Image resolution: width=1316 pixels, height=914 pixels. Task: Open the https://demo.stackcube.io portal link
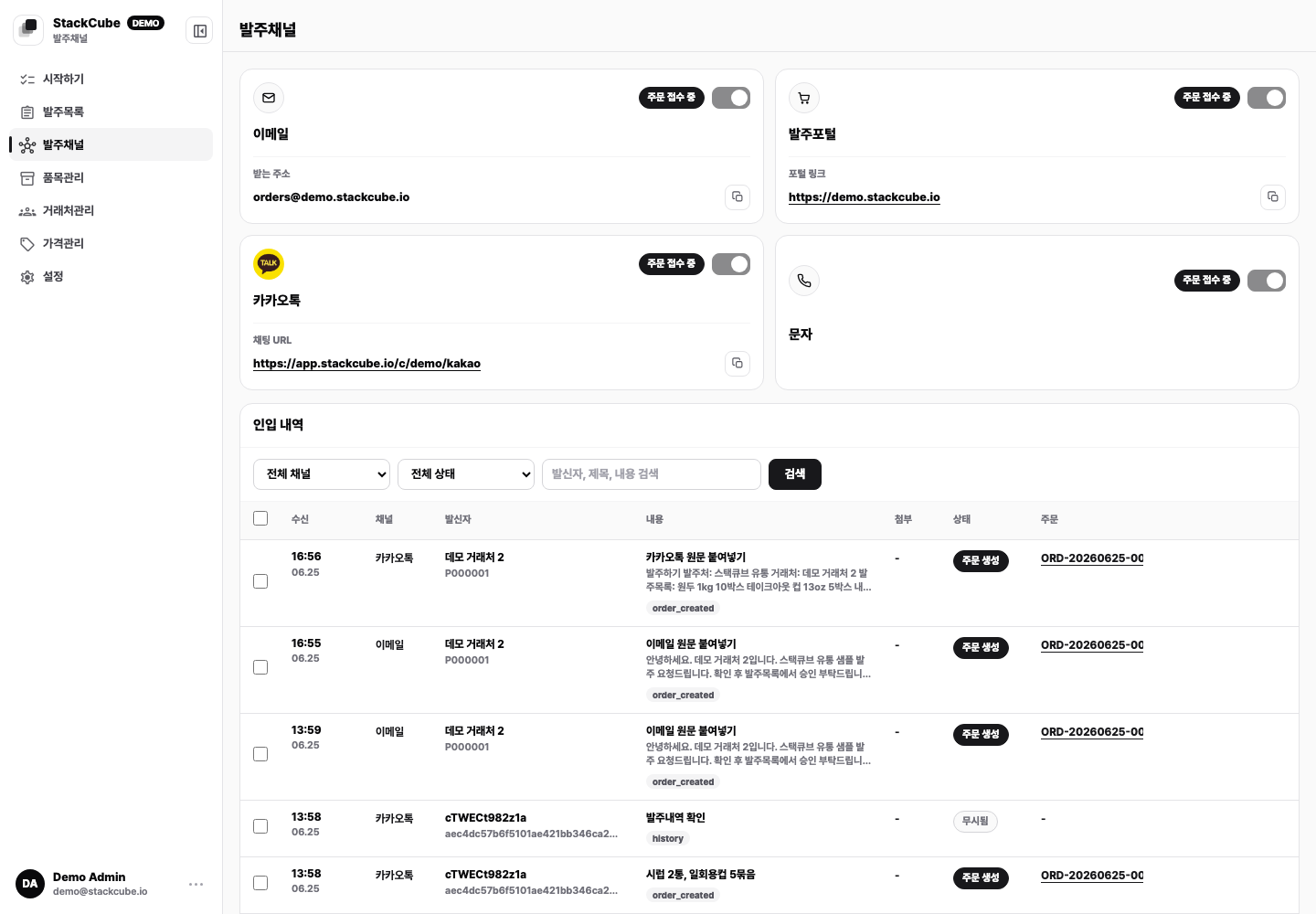tap(865, 197)
